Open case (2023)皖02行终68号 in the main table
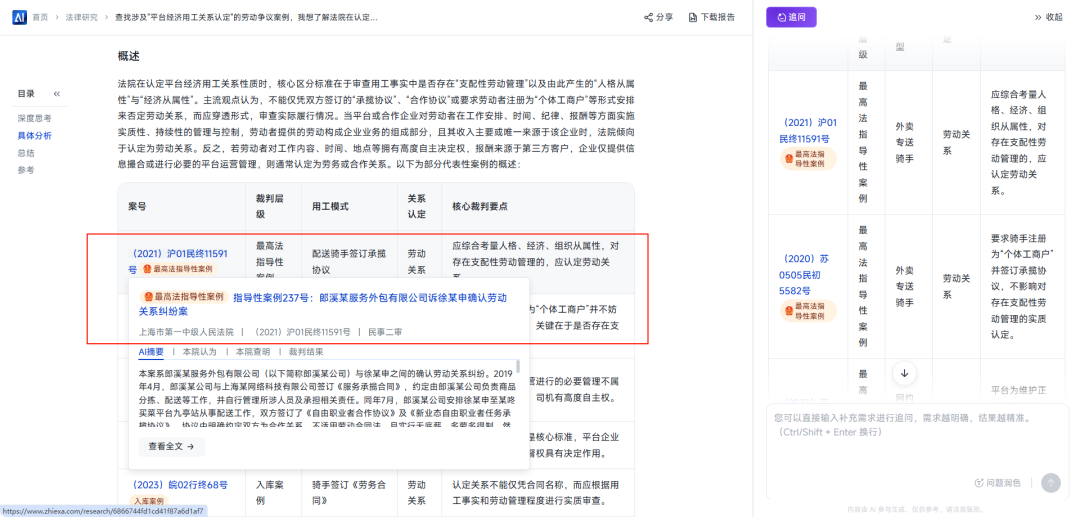 178,485
